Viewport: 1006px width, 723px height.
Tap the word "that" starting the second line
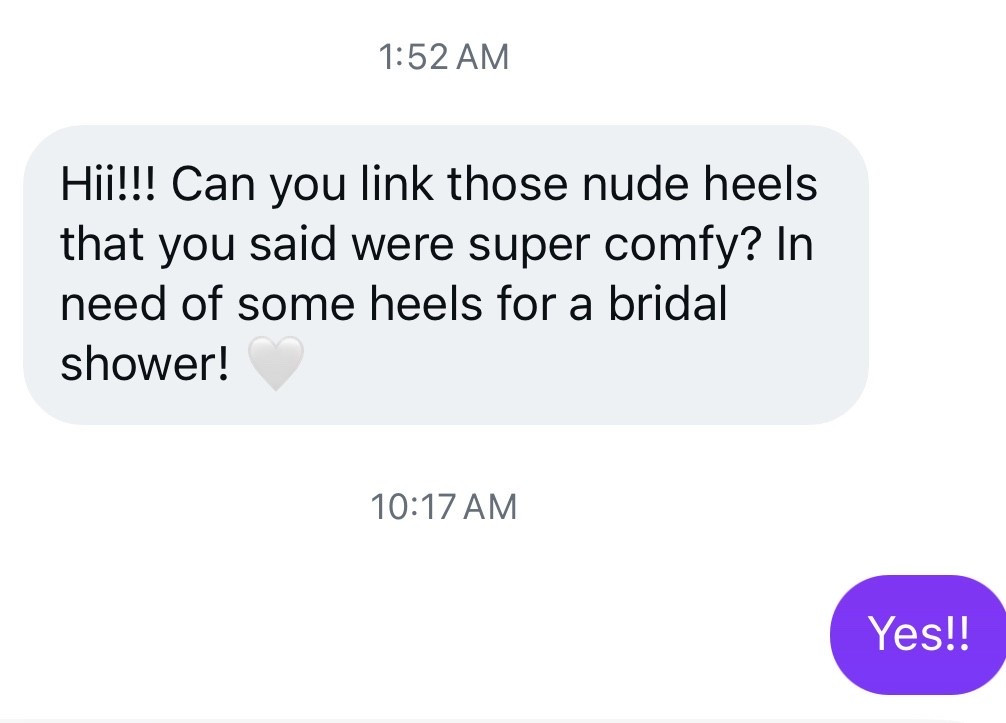pyautogui.click(x=95, y=244)
